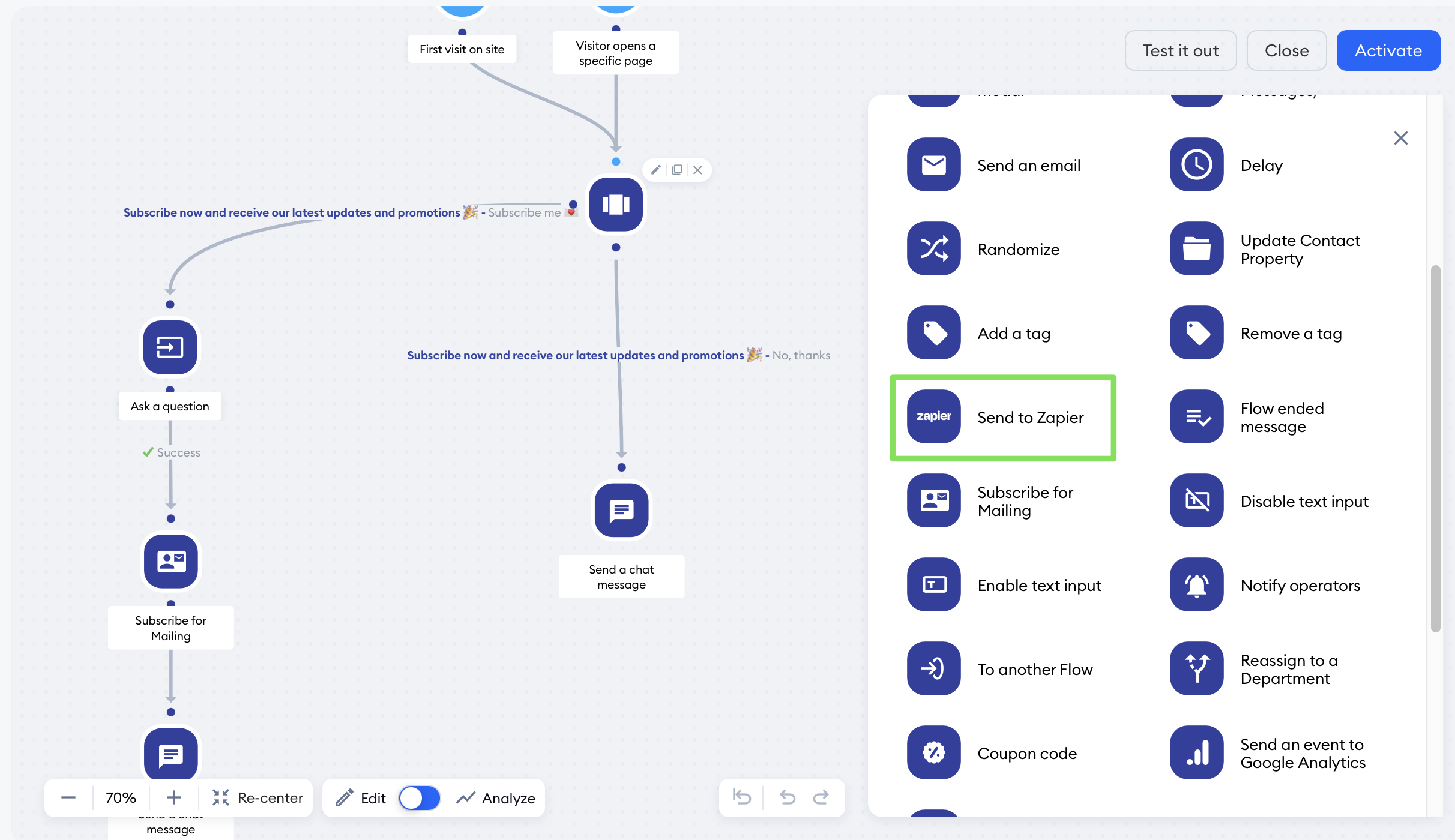This screenshot has width=1455, height=840.
Task: Choose the Randomize action icon
Action: click(x=933, y=249)
